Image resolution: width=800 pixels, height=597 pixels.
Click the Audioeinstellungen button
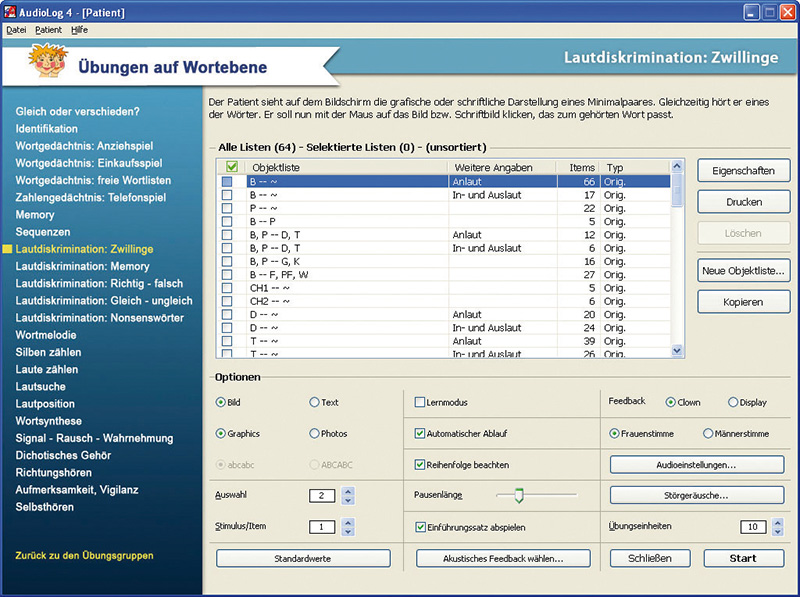[697, 465]
